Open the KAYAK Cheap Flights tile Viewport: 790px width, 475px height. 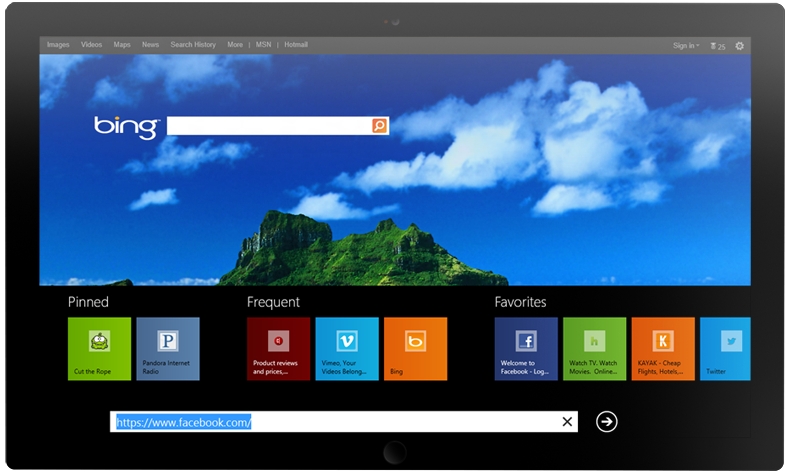tap(663, 349)
